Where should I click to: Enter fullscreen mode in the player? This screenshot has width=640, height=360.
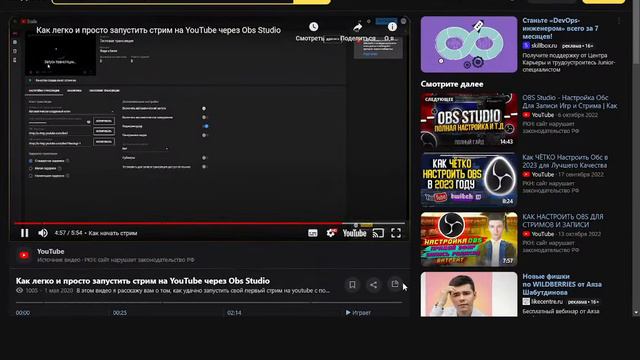click(x=396, y=233)
